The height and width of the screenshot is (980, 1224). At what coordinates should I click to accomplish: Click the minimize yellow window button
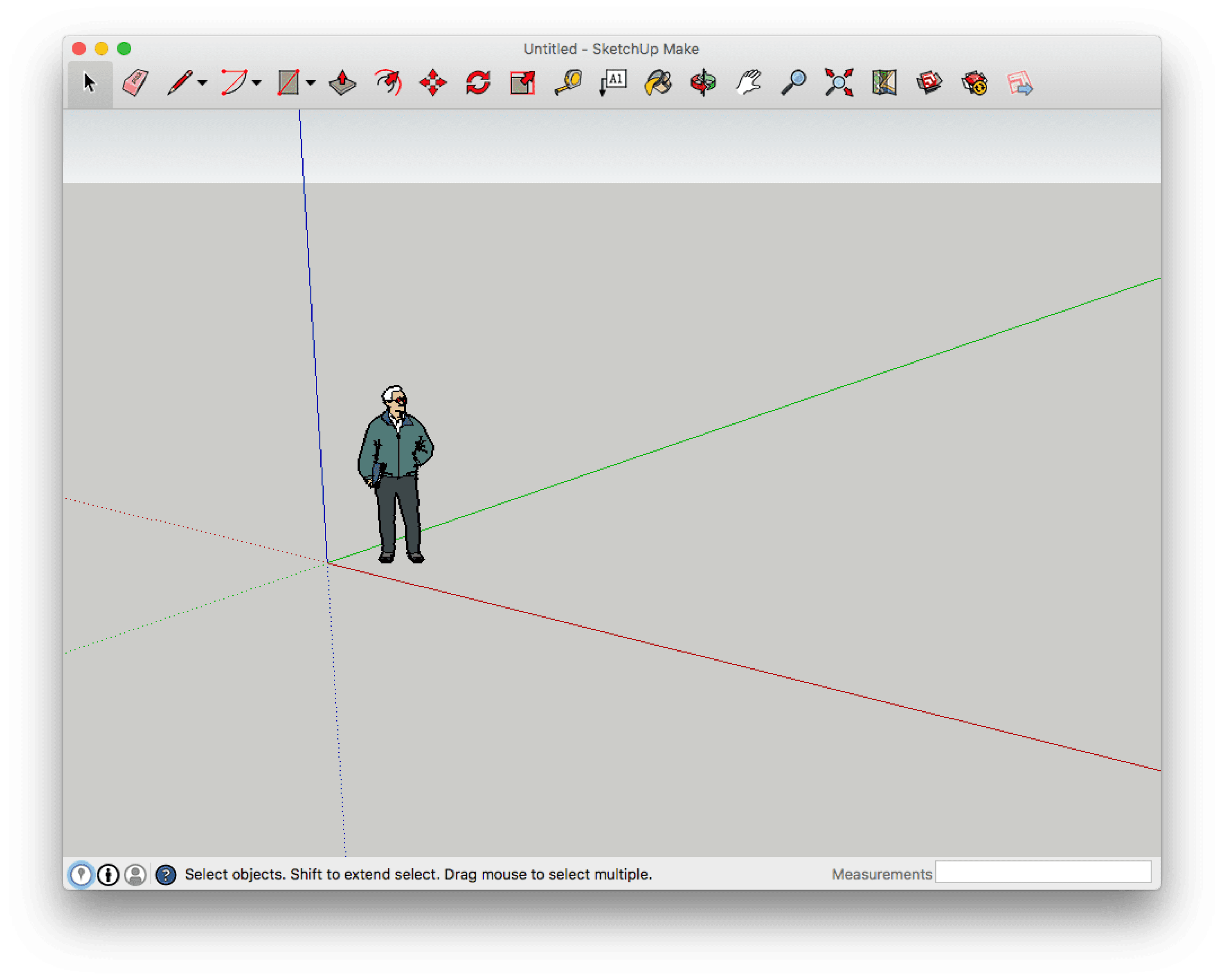tap(101, 48)
